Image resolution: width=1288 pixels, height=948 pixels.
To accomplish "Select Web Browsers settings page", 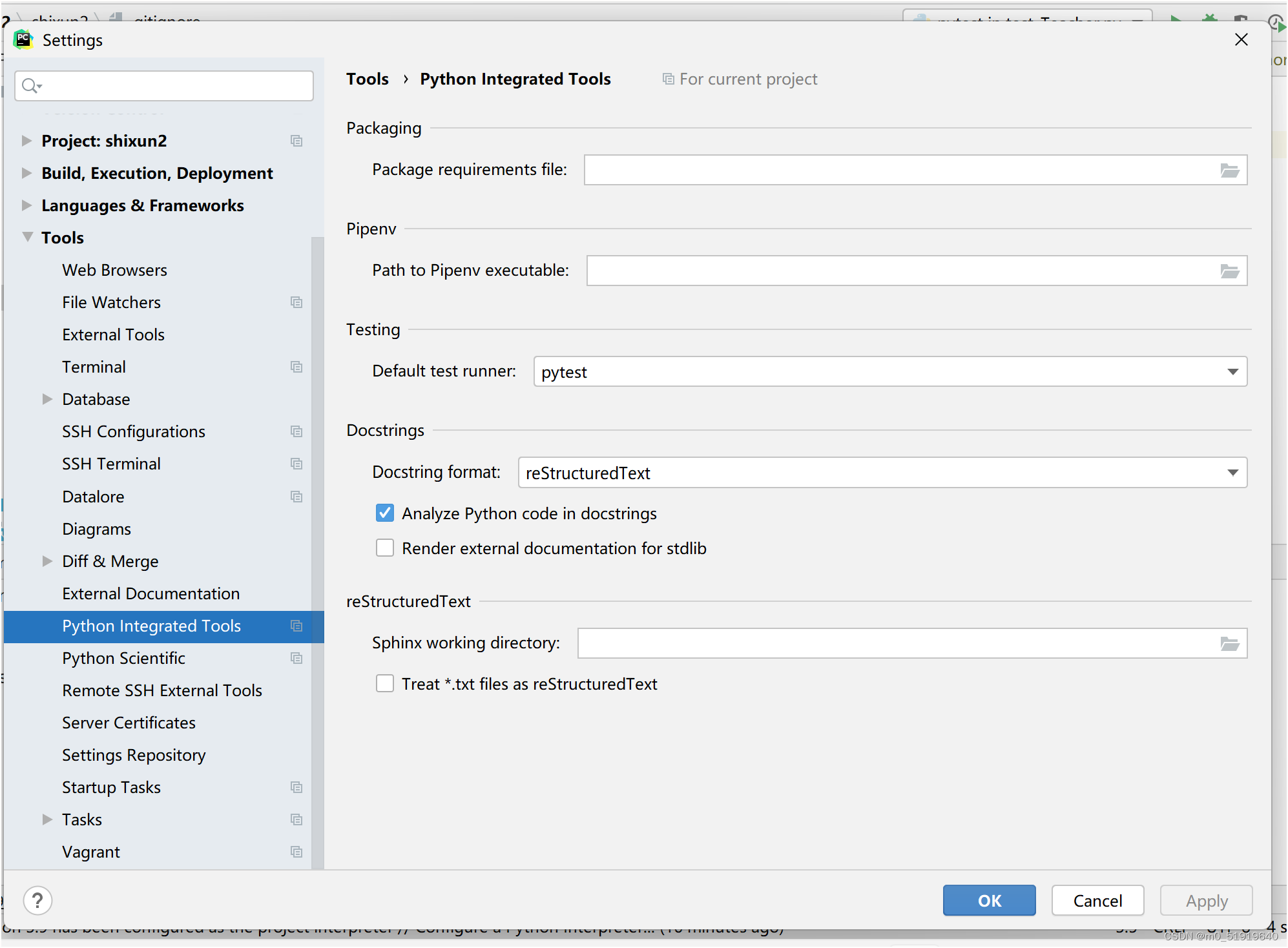I will point(115,270).
